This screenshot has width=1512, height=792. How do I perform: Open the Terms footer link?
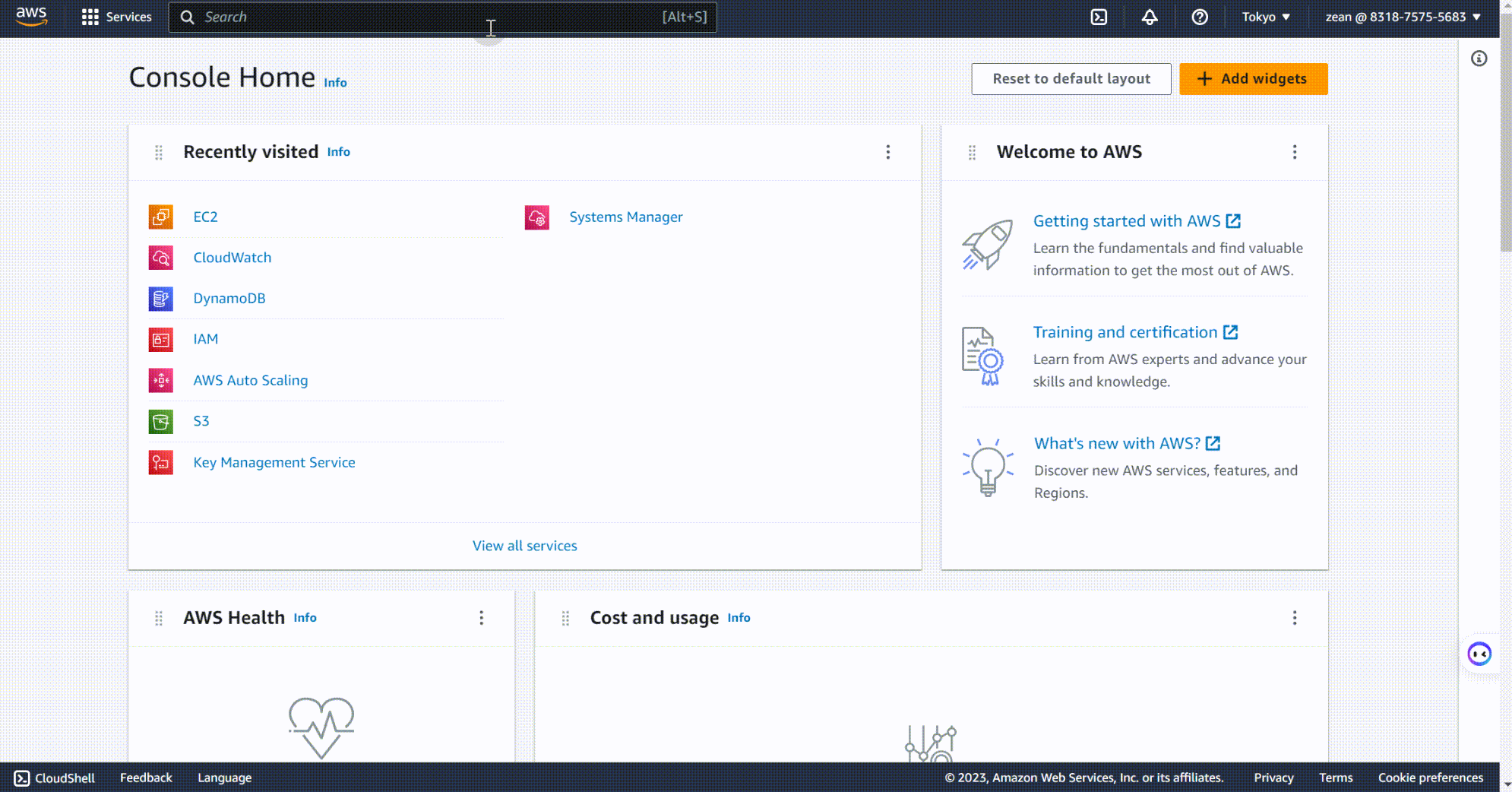coord(1336,778)
